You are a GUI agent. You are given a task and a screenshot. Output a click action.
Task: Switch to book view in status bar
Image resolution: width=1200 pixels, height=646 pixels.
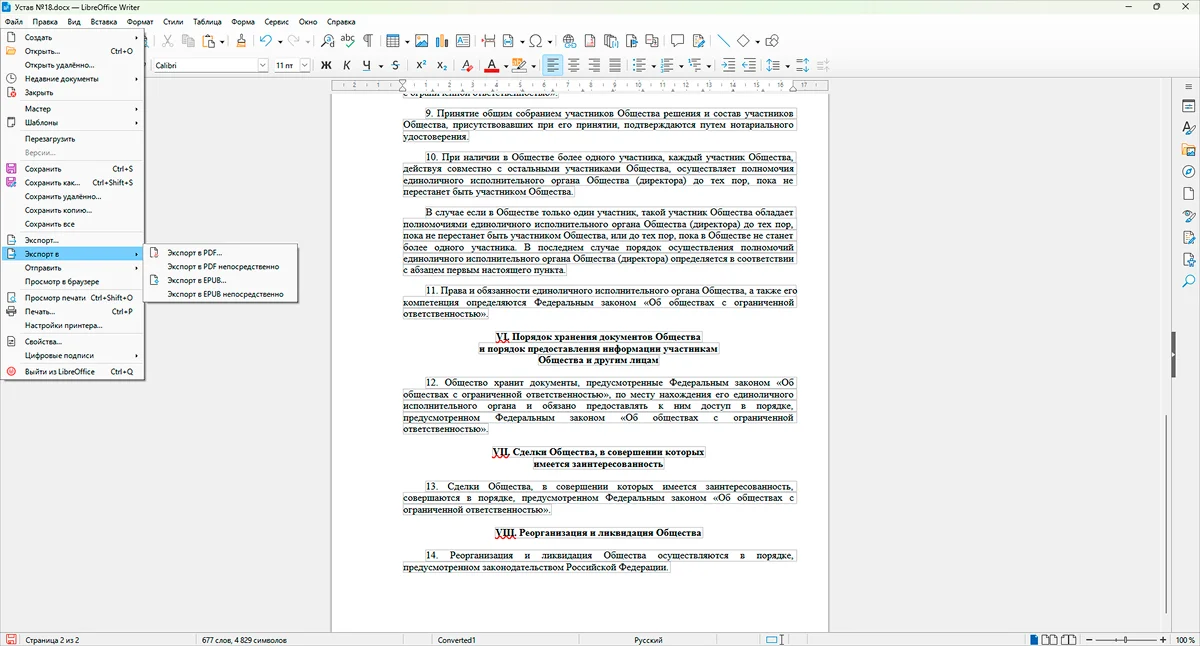[1069, 639]
